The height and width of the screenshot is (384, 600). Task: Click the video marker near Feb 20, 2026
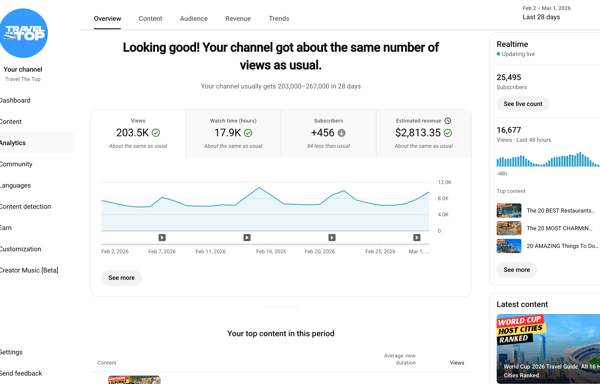pos(332,238)
